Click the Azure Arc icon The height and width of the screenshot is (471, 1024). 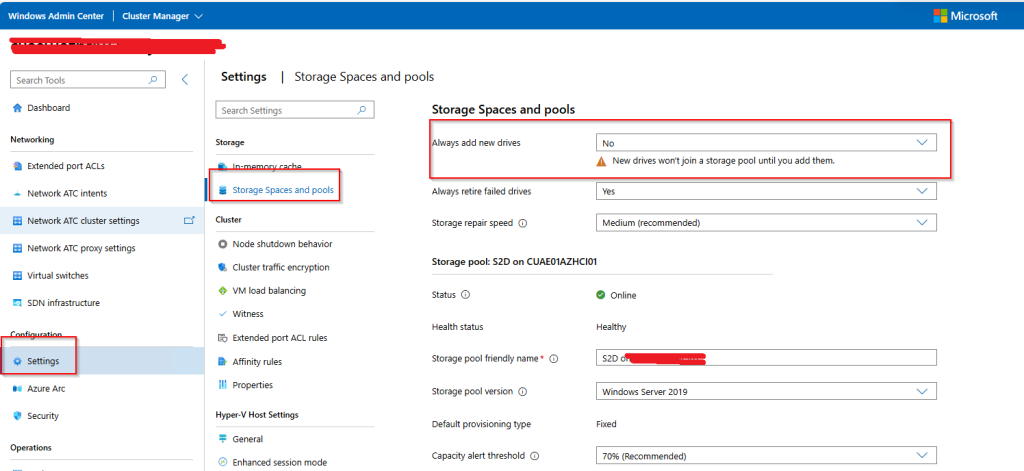[x=17, y=388]
